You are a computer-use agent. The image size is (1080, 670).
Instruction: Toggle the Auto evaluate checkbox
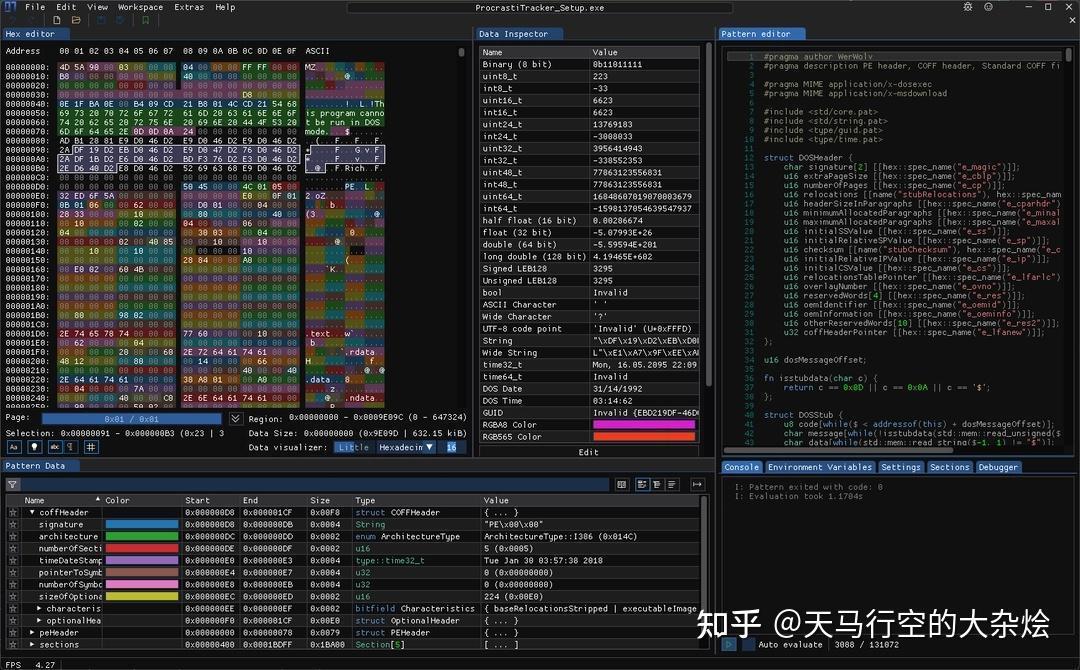(x=749, y=645)
